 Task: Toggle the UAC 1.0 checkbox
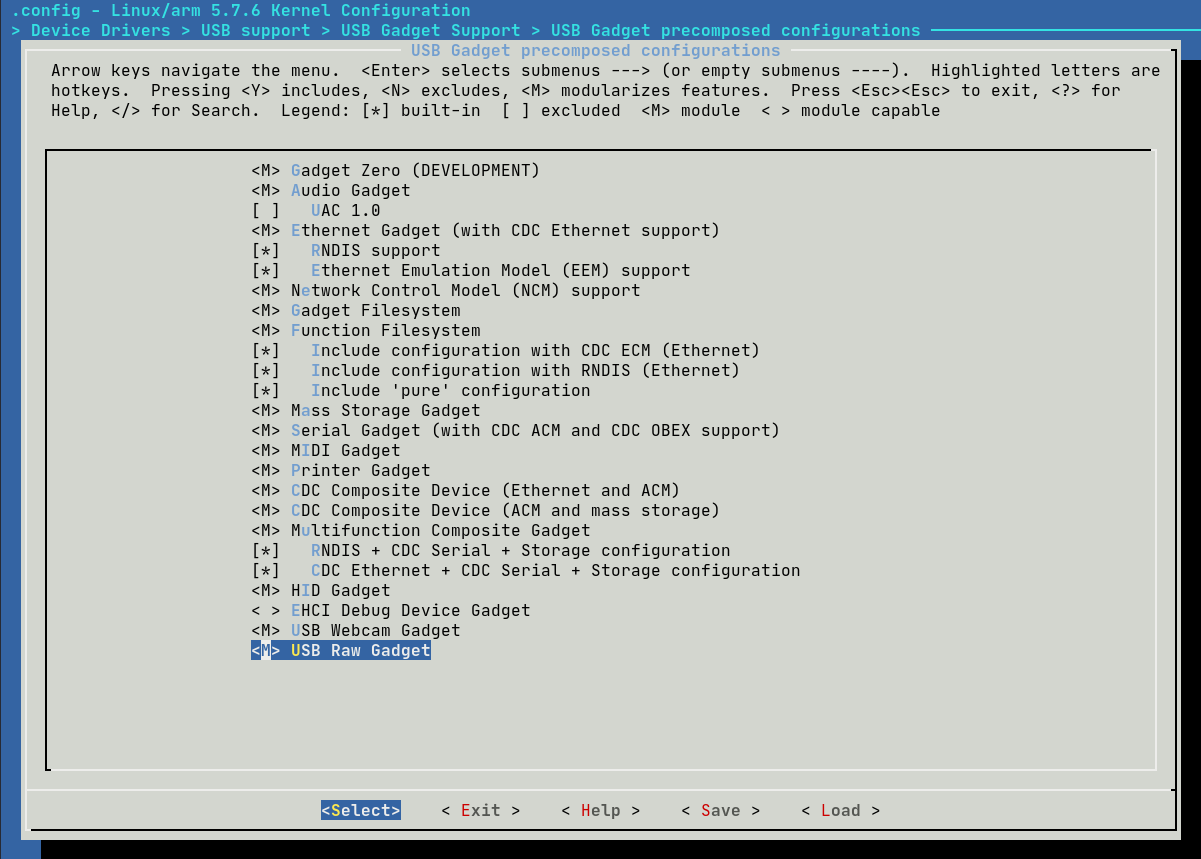point(266,210)
